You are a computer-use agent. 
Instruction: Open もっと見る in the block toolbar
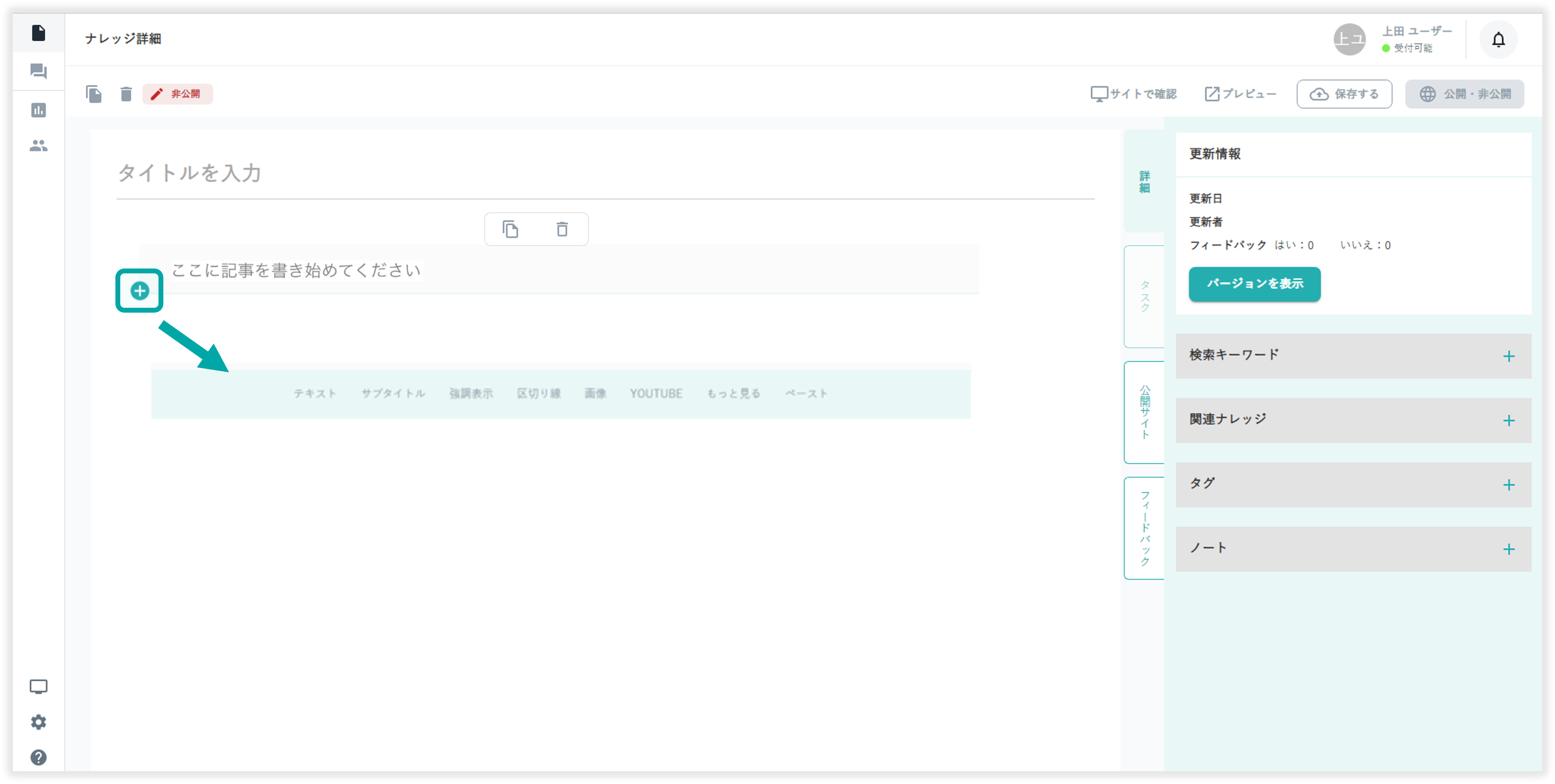[x=733, y=393]
